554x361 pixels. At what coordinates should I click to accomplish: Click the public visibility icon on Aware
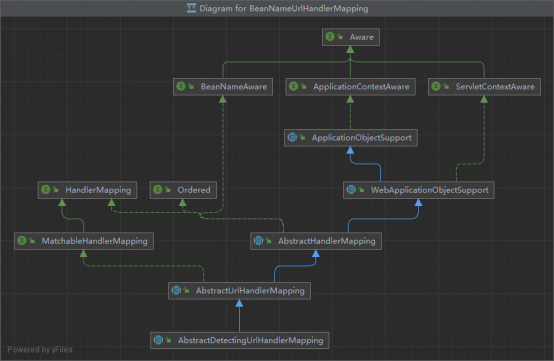click(340, 36)
